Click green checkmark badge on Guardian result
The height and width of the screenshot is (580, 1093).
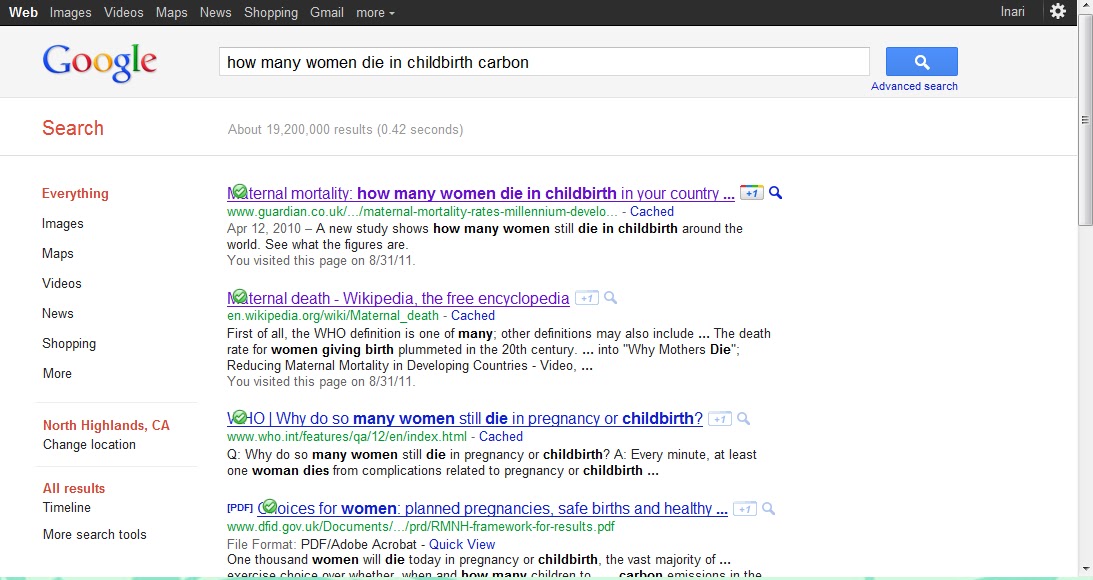click(x=239, y=190)
